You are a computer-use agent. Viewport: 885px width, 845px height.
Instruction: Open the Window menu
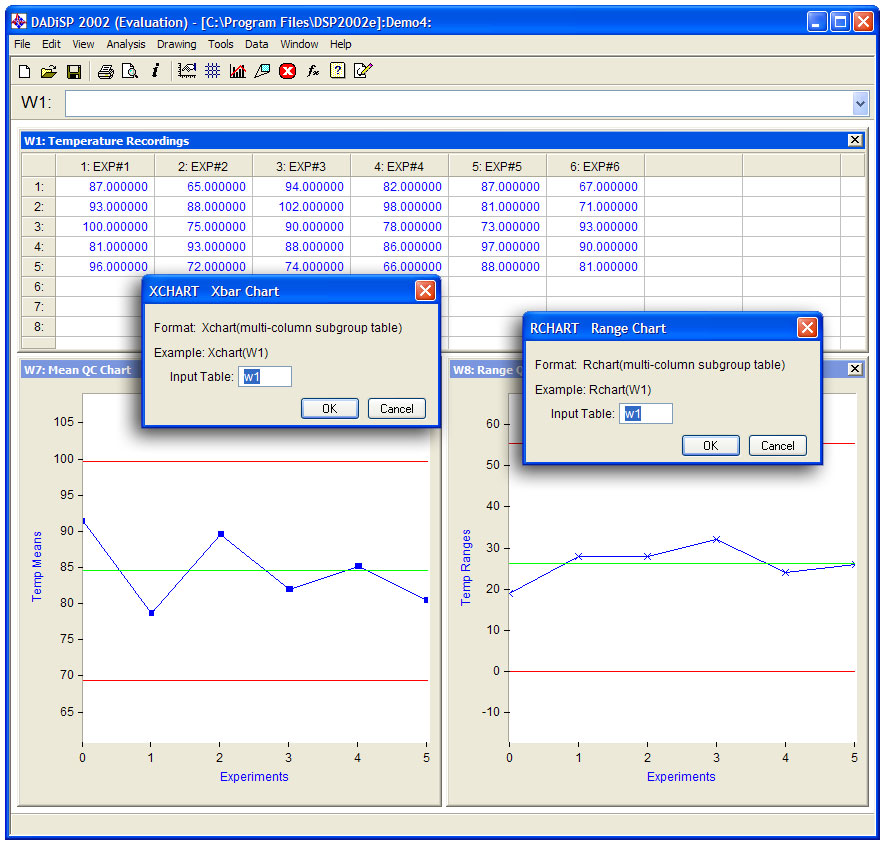(x=299, y=44)
